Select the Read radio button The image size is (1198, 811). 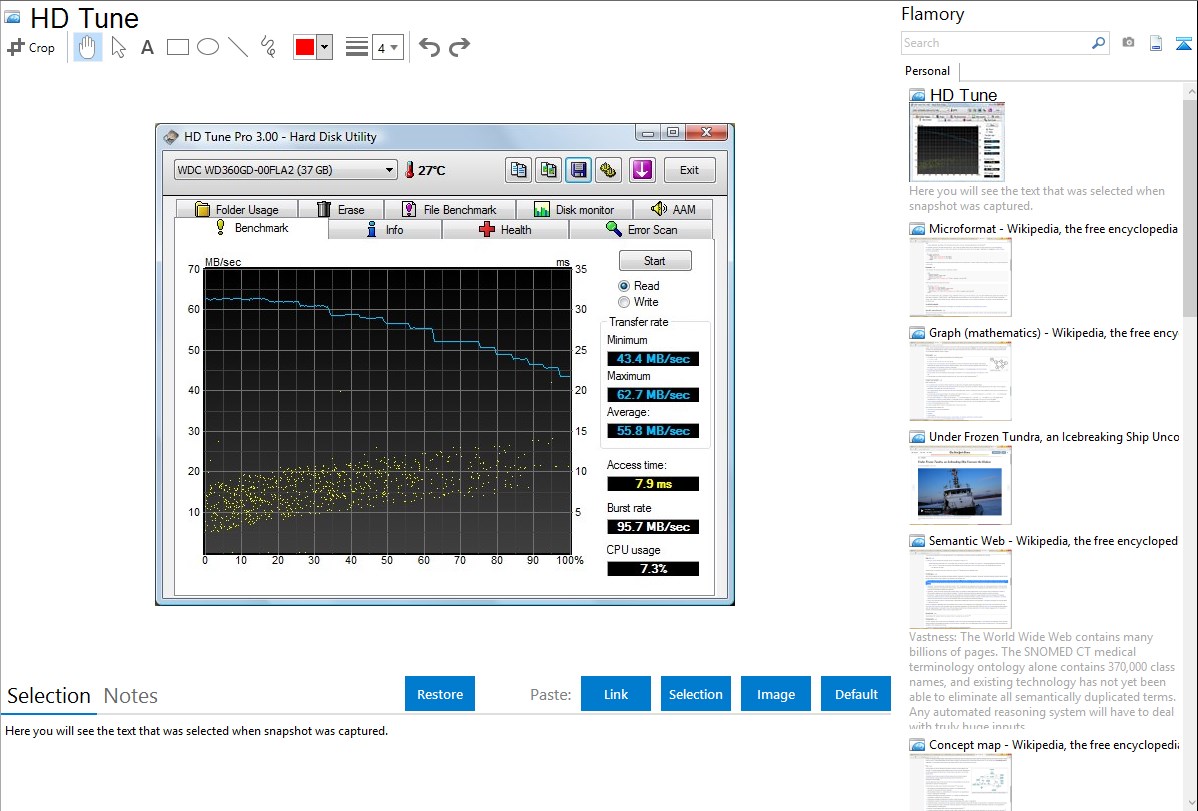coord(624,286)
